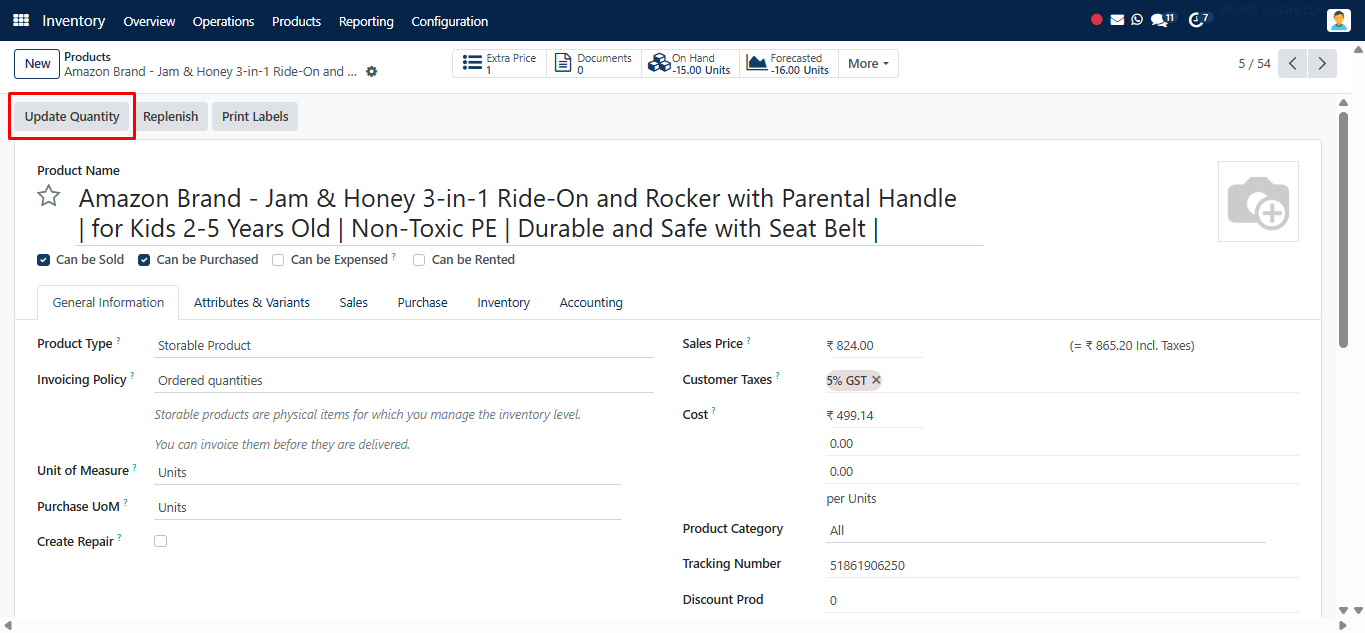This screenshot has width=1365, height=633.
Task: Open the apps grid menu icon
Action: coord(21,20)
